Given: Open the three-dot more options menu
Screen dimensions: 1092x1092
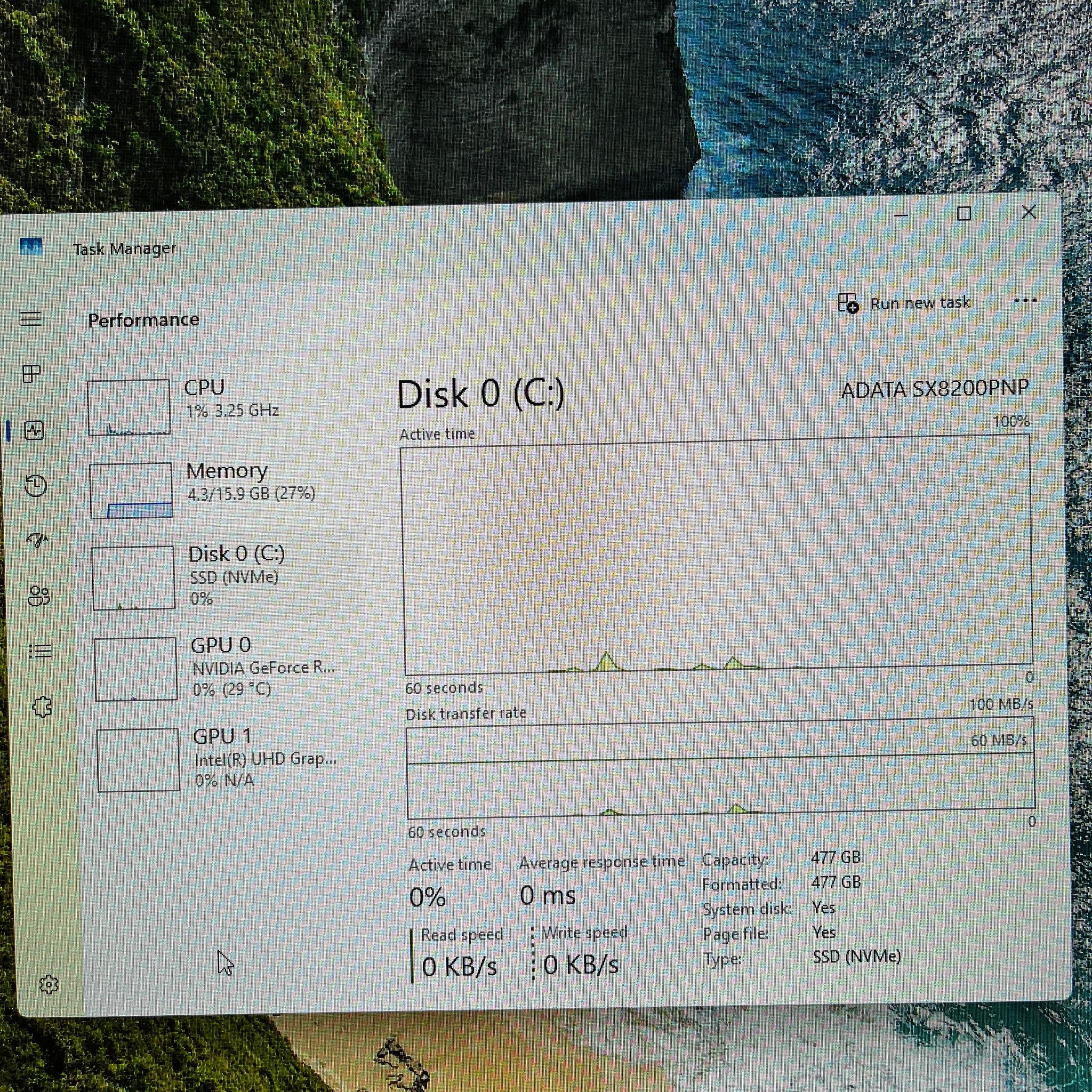Looking at the screenshot, I should [1025, 301].
